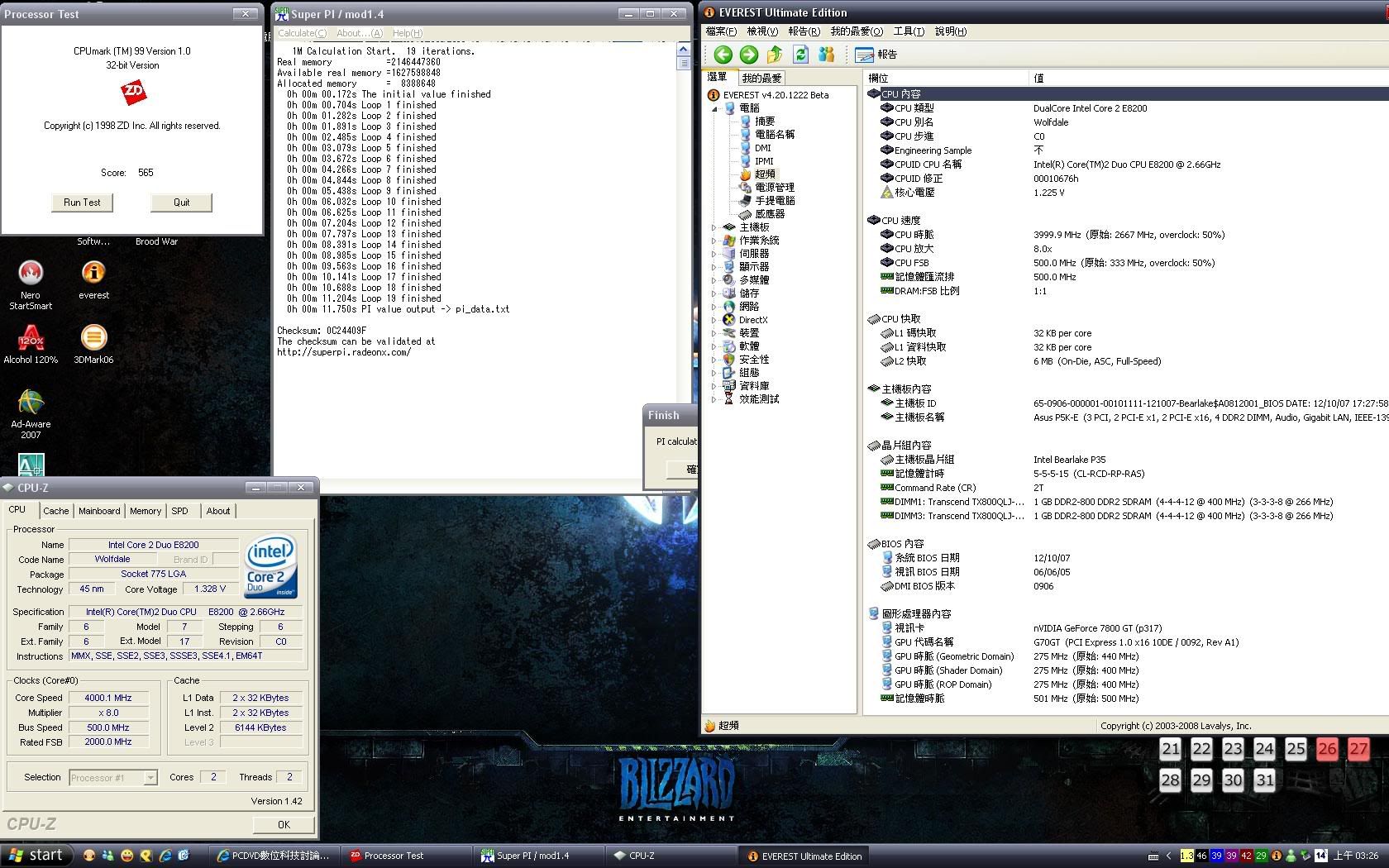Click the 欄位 column header in EVEREST
The height and width of the screenshot is (868, 1389).
tap(947, 79)
